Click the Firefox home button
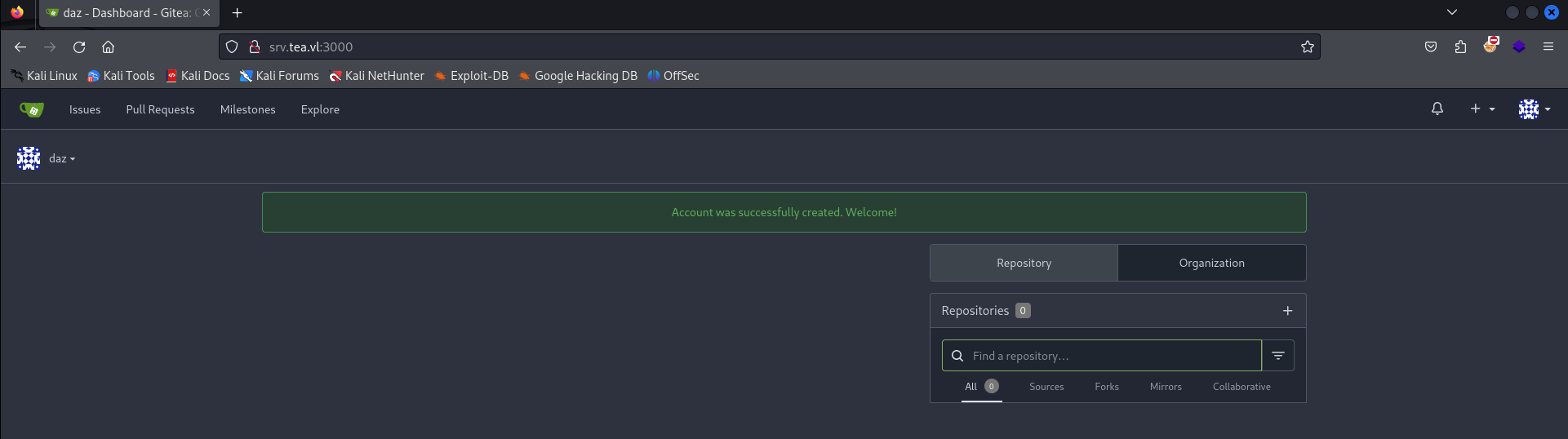 pyautogui.click(x=108, y=47)
